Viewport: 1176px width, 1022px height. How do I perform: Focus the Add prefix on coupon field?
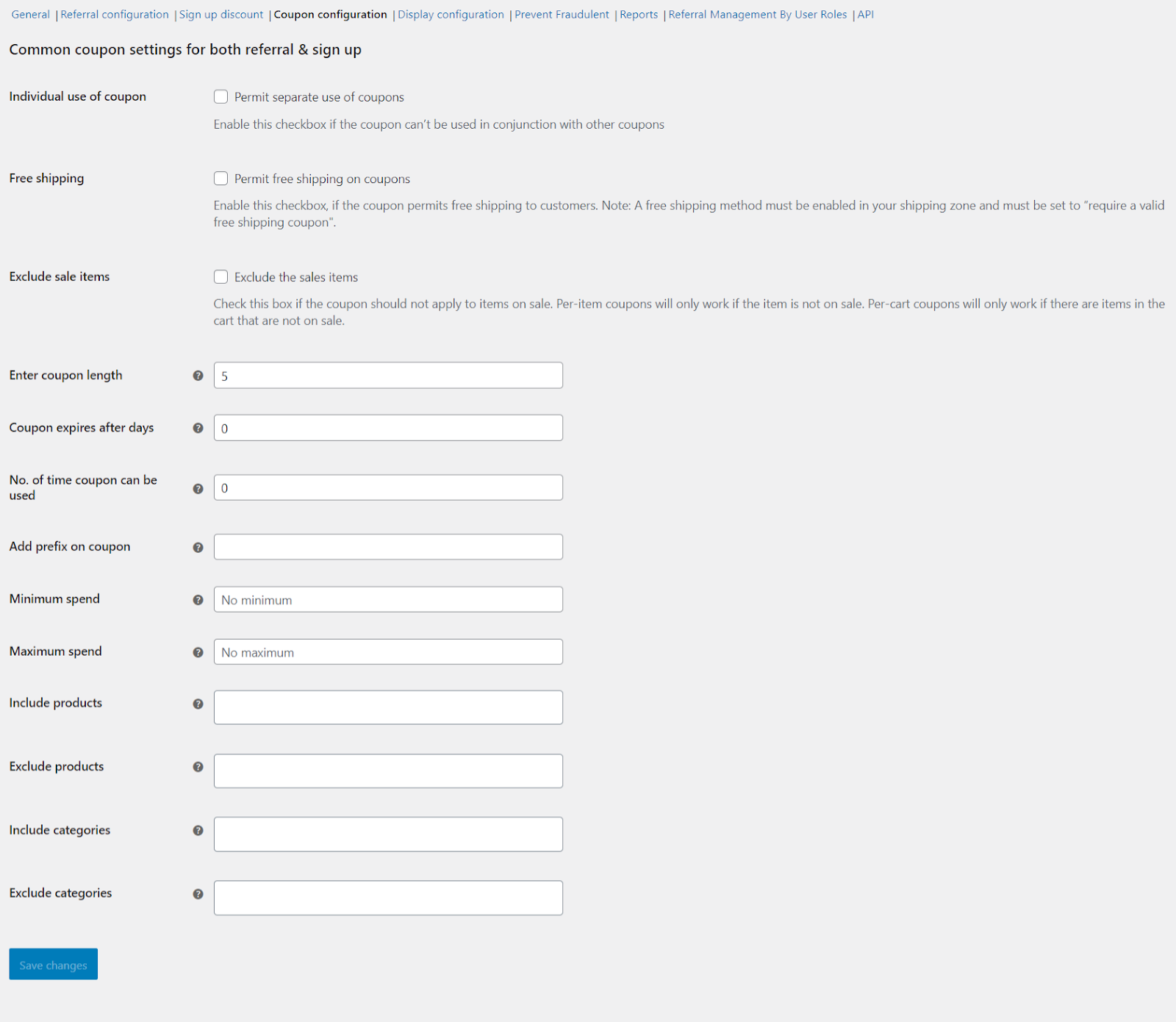coord(388,547)
